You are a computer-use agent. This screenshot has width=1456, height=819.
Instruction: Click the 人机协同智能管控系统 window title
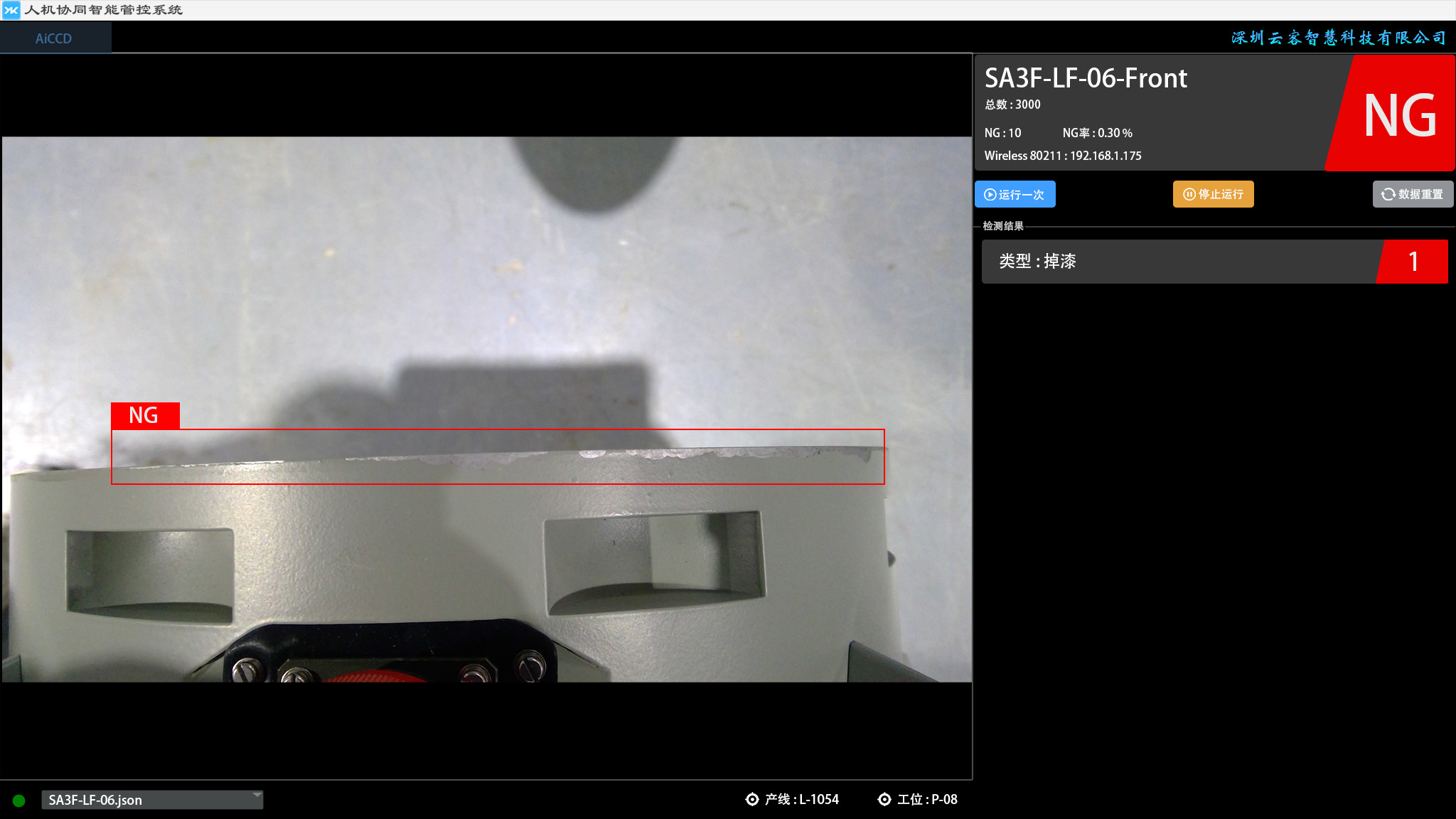tap(104, 10)
